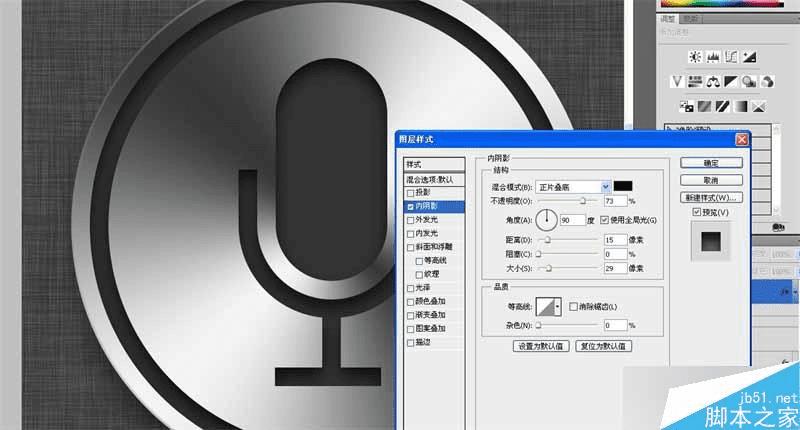Enable the 纹理 texture checkbox
The height and width of the screenshot is (430, 800).
coord(419,274)
